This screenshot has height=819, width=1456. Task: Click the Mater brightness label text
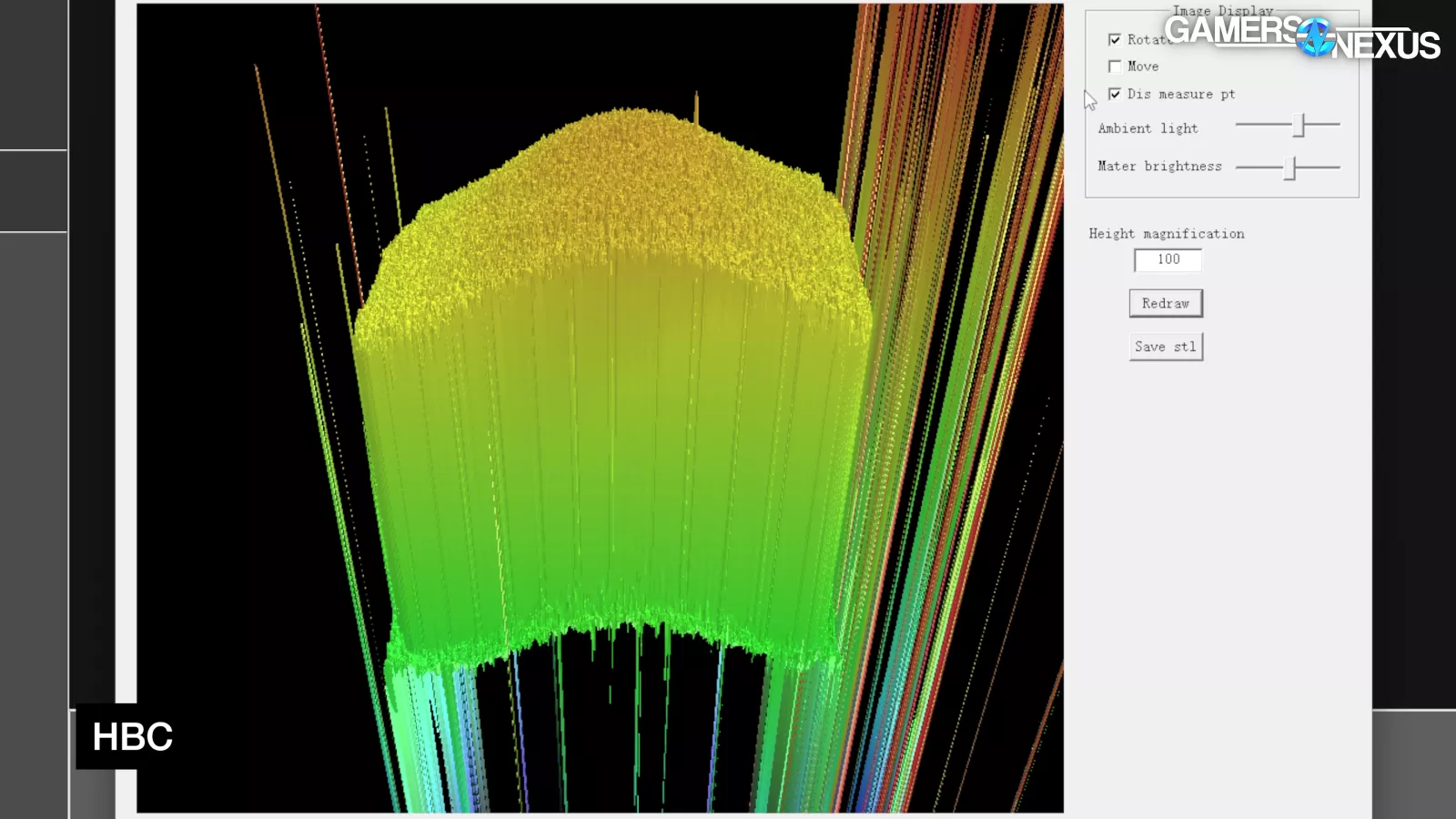pos(1158,167)
